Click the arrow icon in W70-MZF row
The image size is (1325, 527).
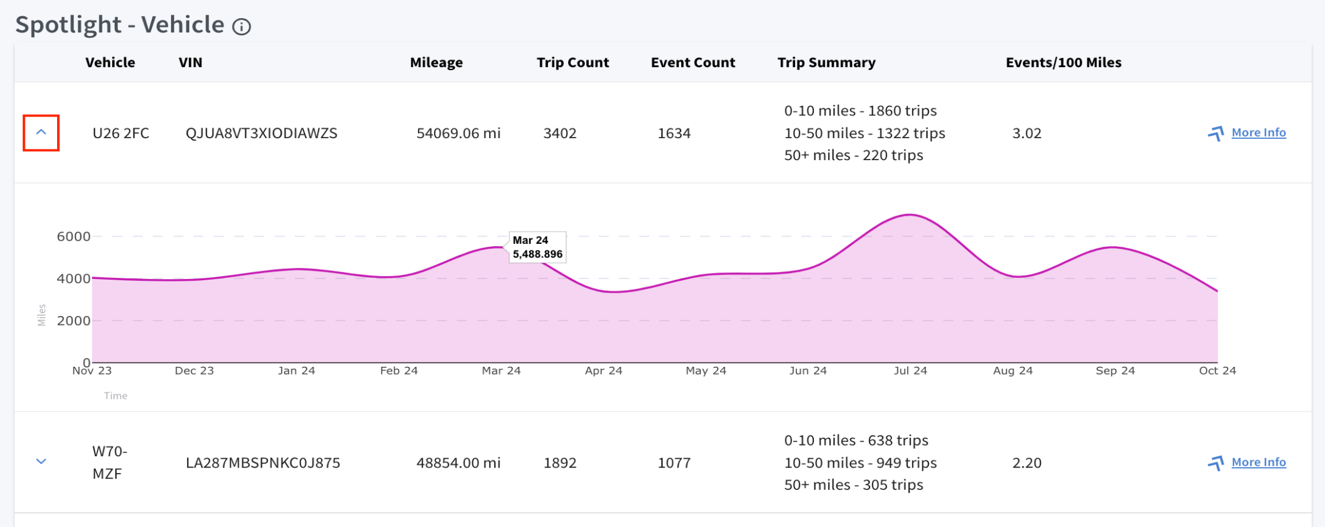pyautogui.click(x=1215, y=463)
